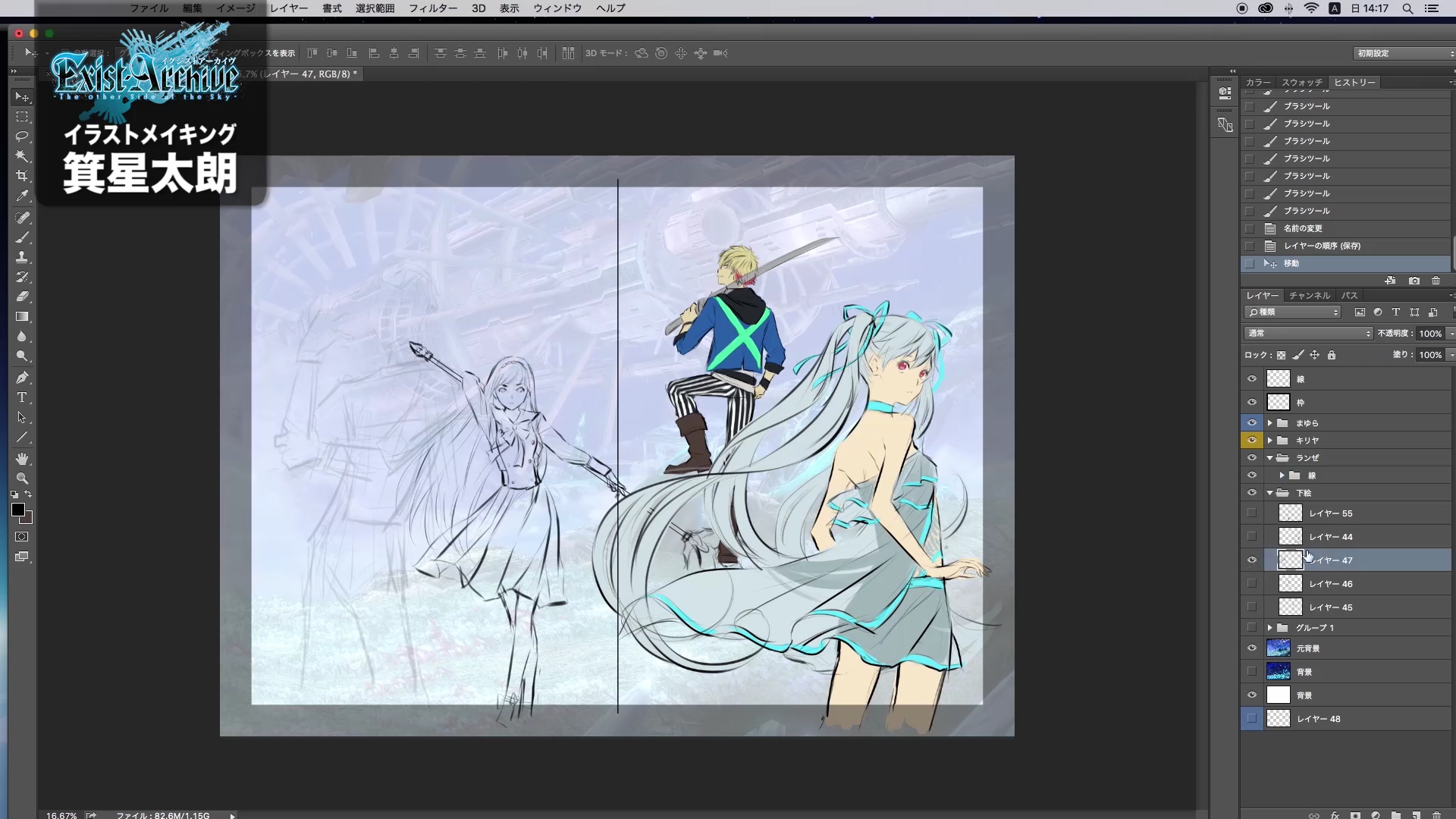The width and height of the screenshot is (1456, 819).
Task: Hide the 元背景 layer
Action: (1252, 648)
